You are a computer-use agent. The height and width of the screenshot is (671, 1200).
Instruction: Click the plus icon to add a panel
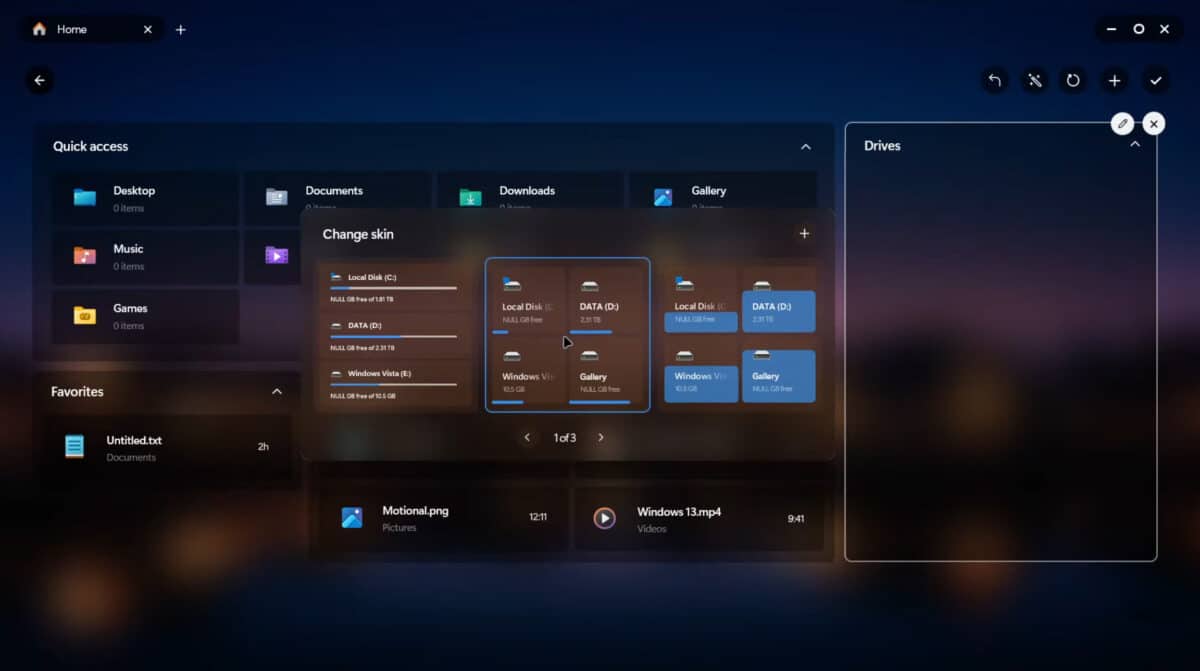pos(1114,80)
